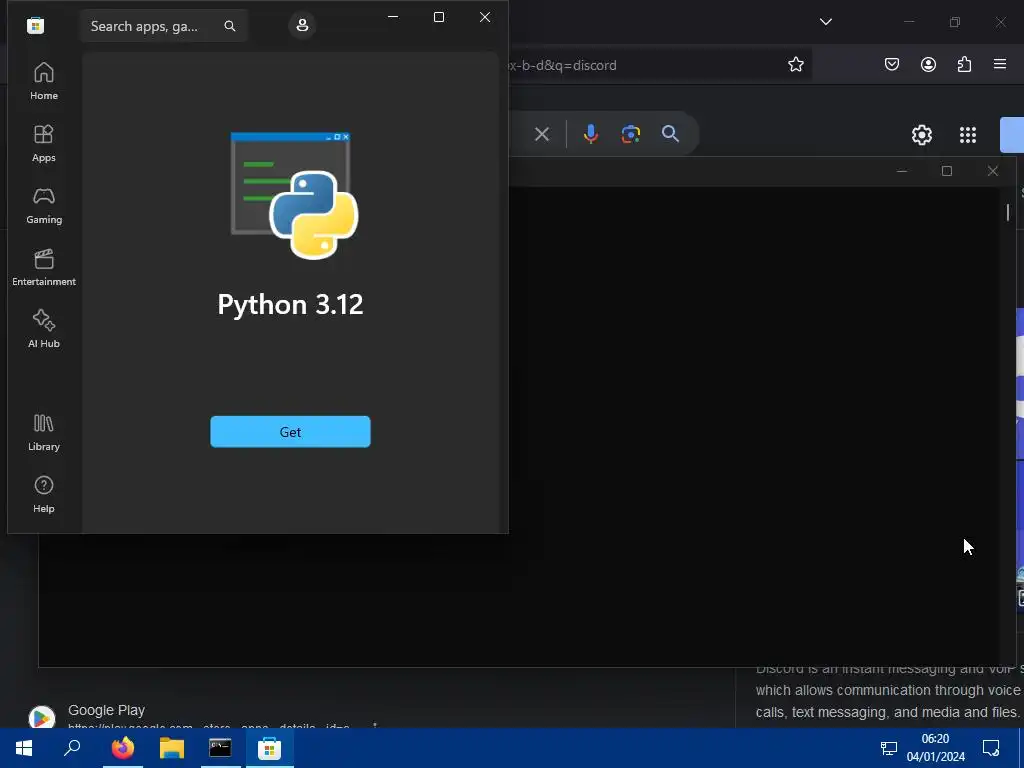Click the Store search magnifier icon
Viewport: 1024px width, 768px height.
pos(230,26)
